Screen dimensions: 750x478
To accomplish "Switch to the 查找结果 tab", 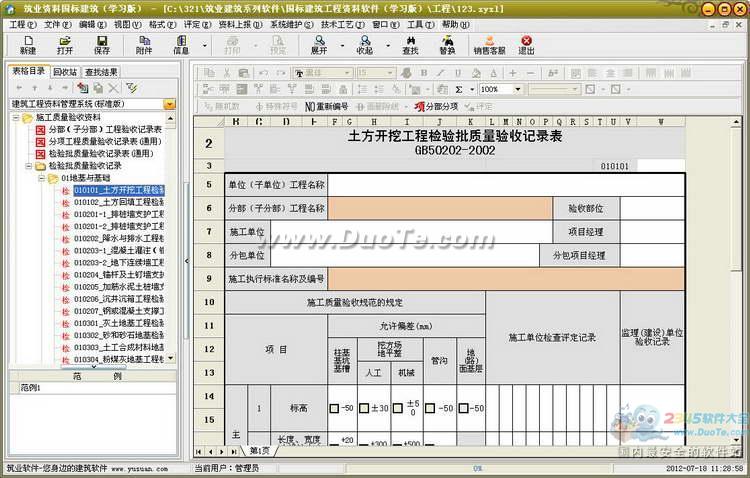I will pos(100,72).
